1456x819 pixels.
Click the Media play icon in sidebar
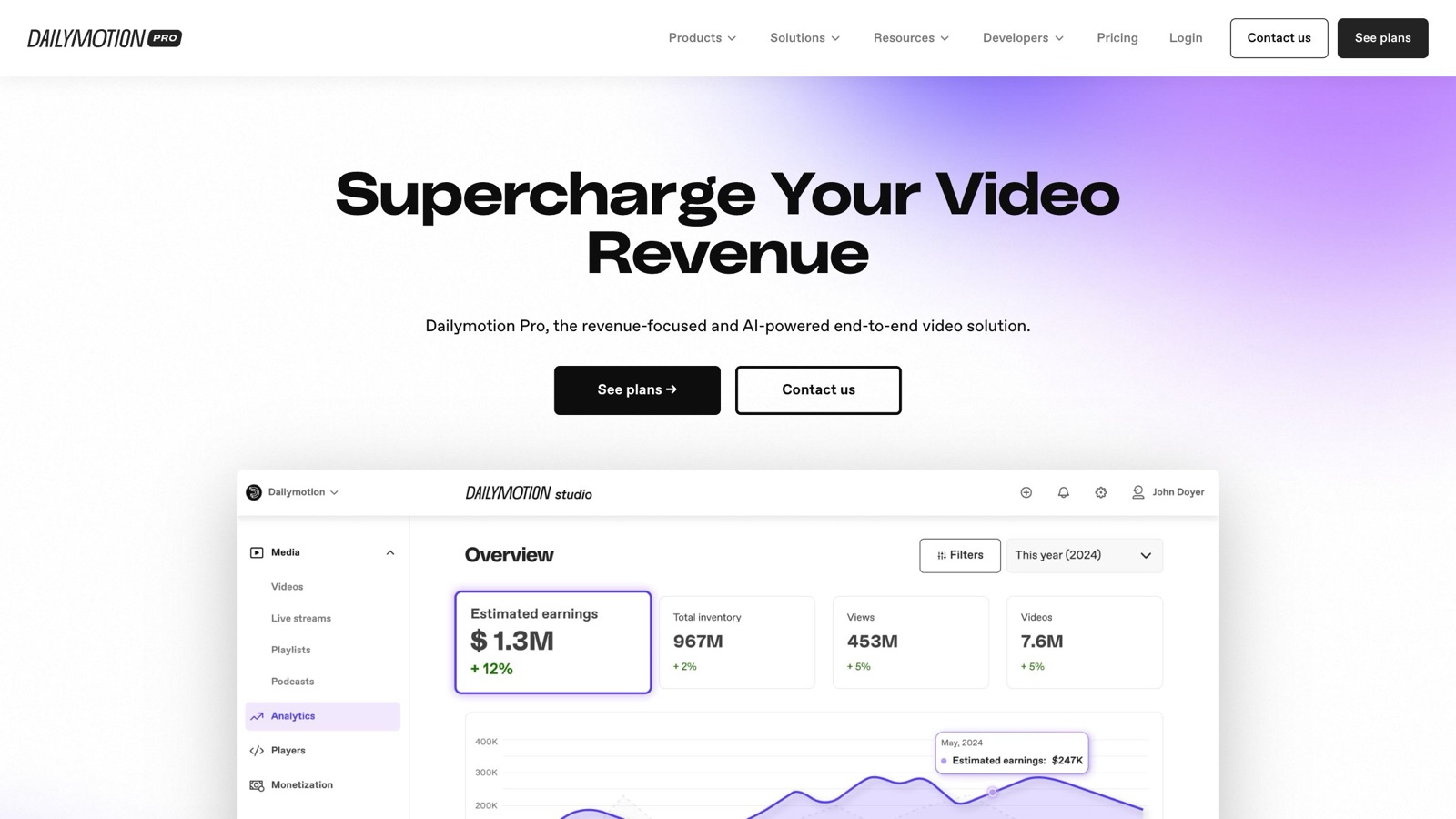[x=257, y=552]
